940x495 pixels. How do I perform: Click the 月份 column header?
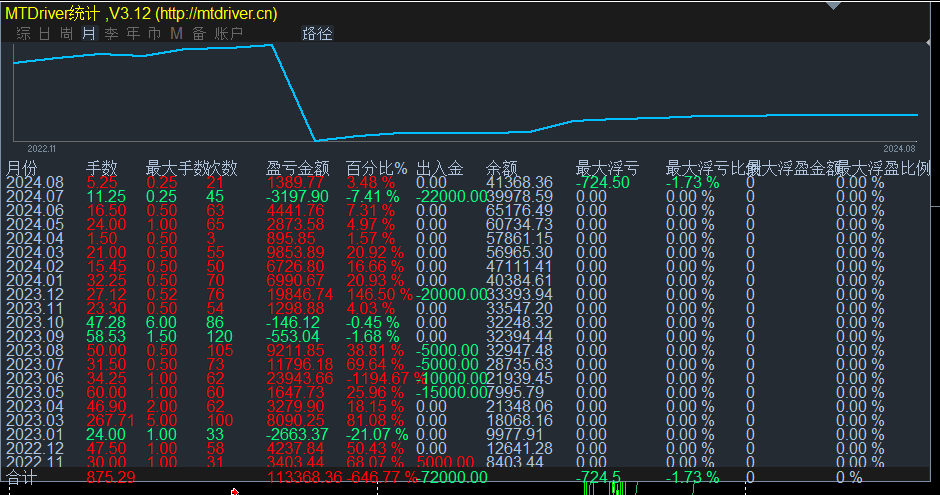(22, 168)
